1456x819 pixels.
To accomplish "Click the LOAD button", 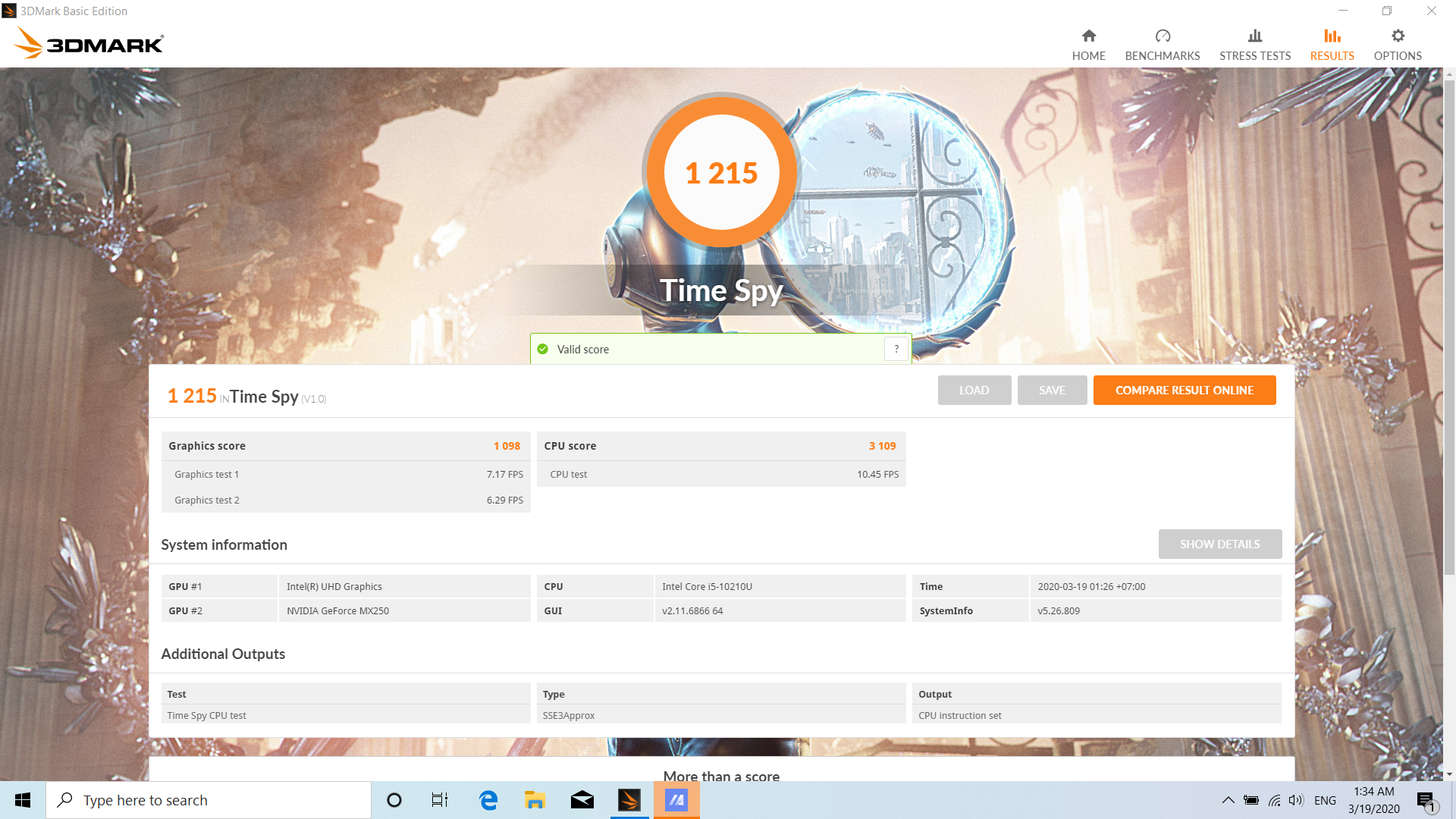I will pos(974,391).
